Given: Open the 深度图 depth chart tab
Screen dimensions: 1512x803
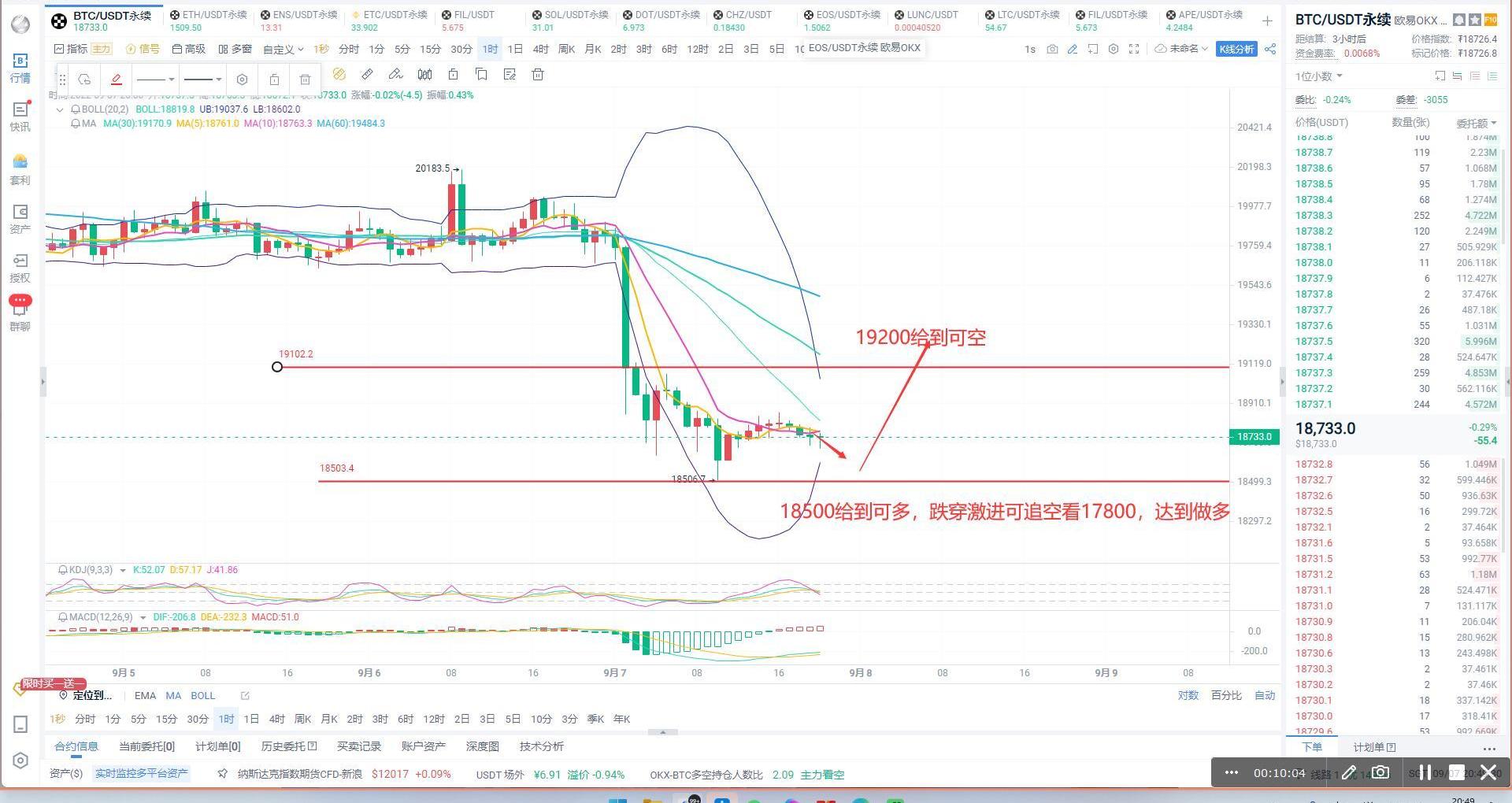Looking at the screenshot, I should click(x=482, y=746).
